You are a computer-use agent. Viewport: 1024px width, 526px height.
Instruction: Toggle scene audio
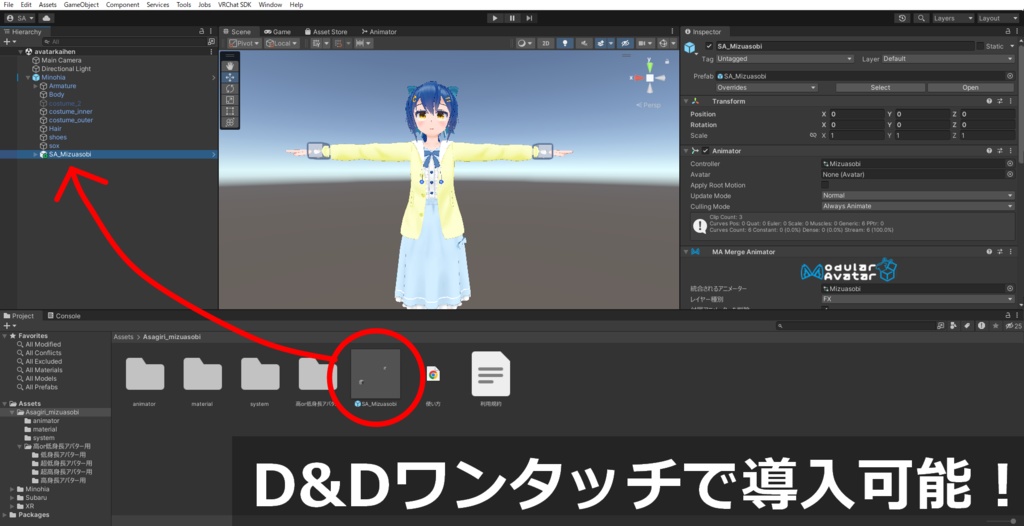click(x=584, y=43)
